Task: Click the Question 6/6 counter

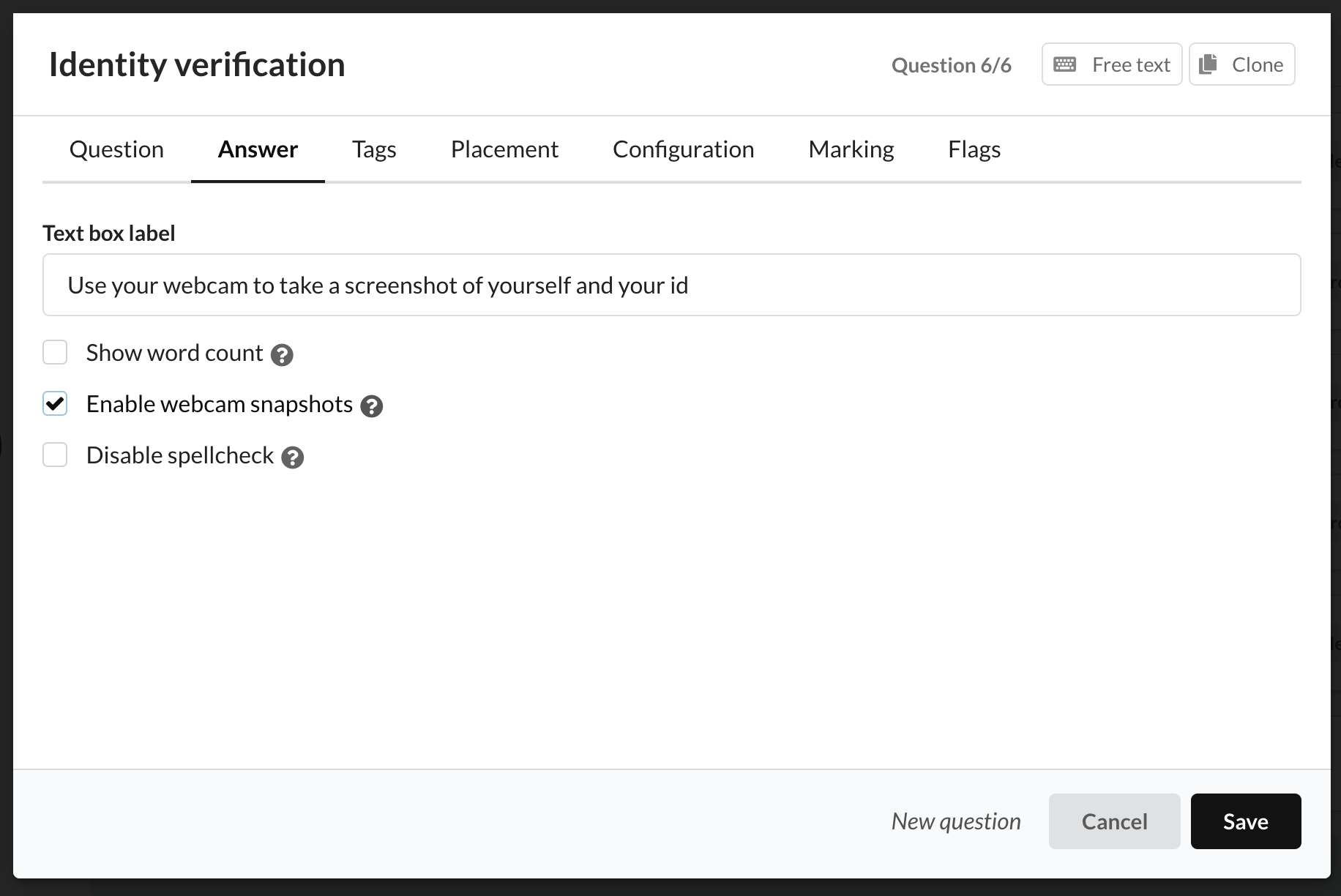Action: (951, 65)
